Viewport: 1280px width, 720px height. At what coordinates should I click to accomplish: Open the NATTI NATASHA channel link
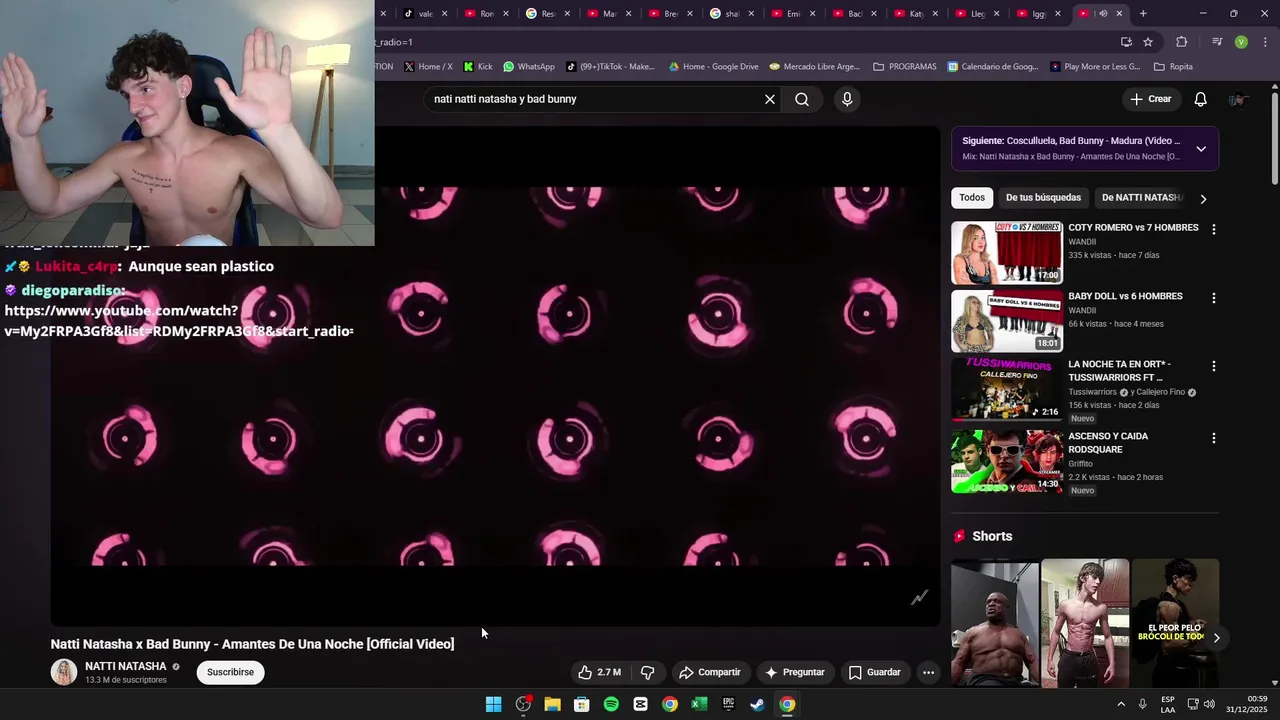pyautogui.click(x=126, y=666)
